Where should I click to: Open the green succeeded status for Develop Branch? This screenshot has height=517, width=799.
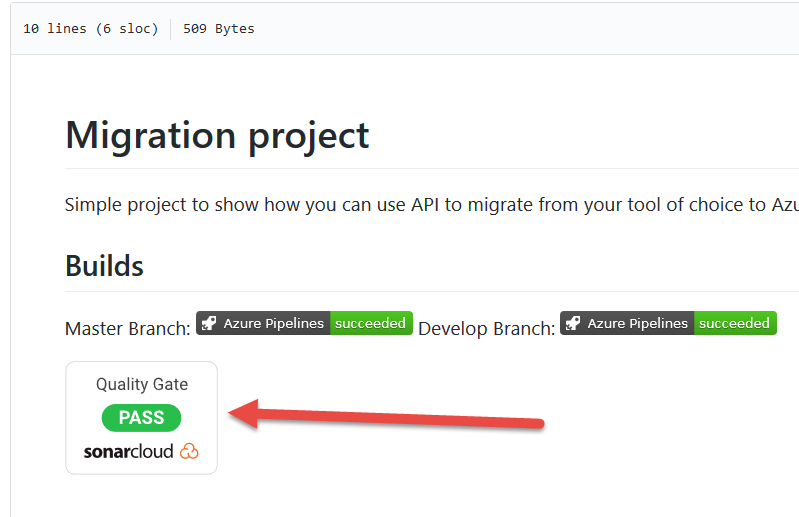click(735, 323)
